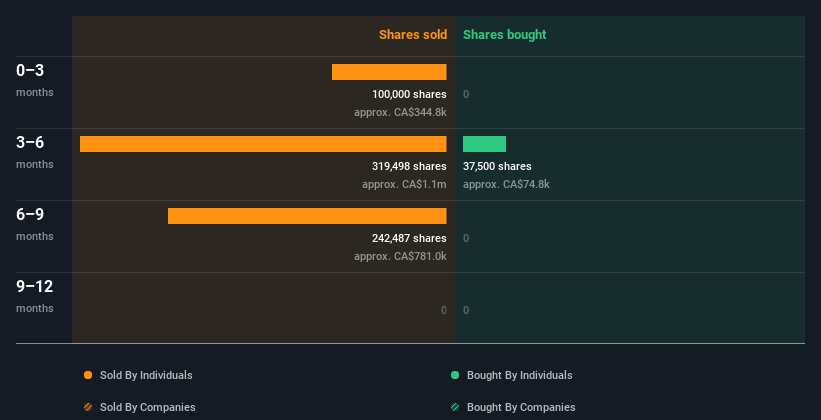Click the striped Bought By Companies legend dot
The height and width of the screenshot is (420, 821).
click(x=455, y=407)
